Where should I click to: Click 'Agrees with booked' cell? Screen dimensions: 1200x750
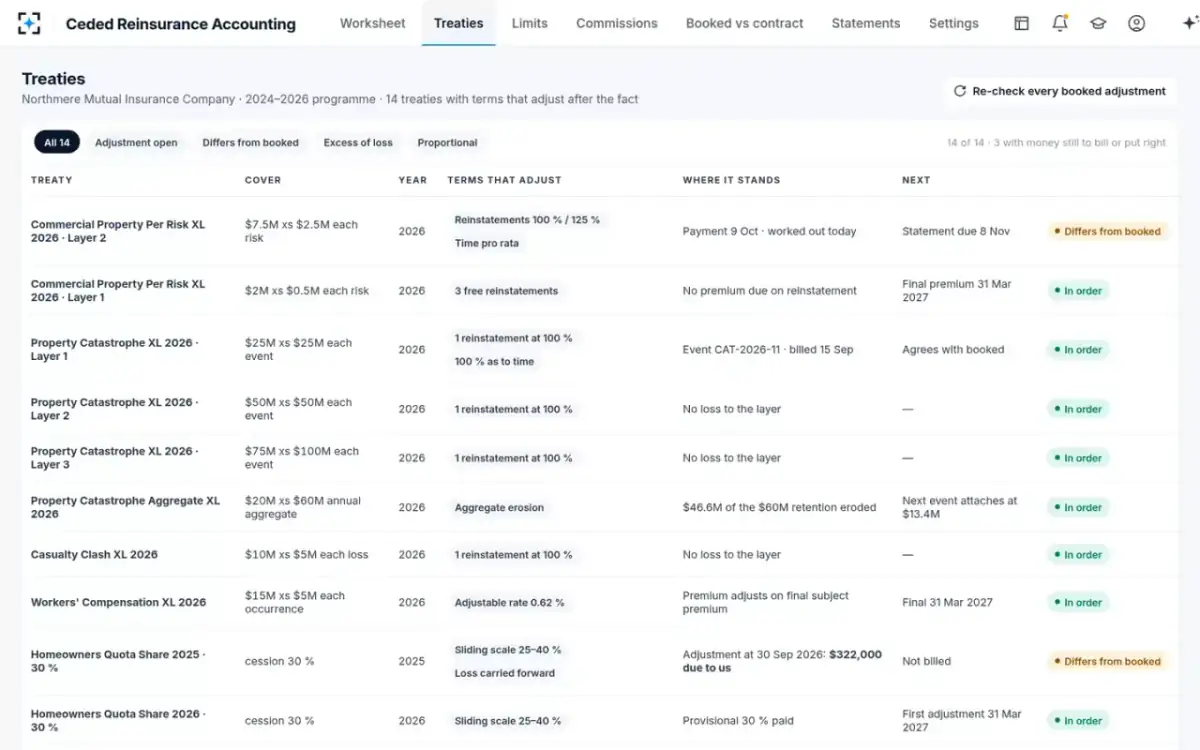(x=953, y=350)
